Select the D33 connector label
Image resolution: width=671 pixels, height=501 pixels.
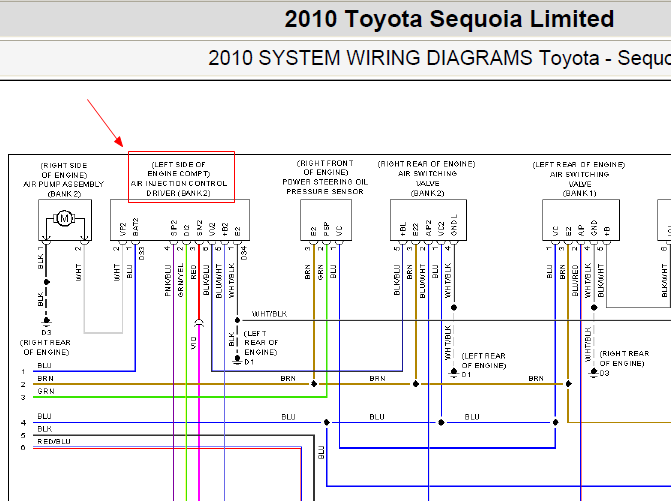(x=142, y=253)
